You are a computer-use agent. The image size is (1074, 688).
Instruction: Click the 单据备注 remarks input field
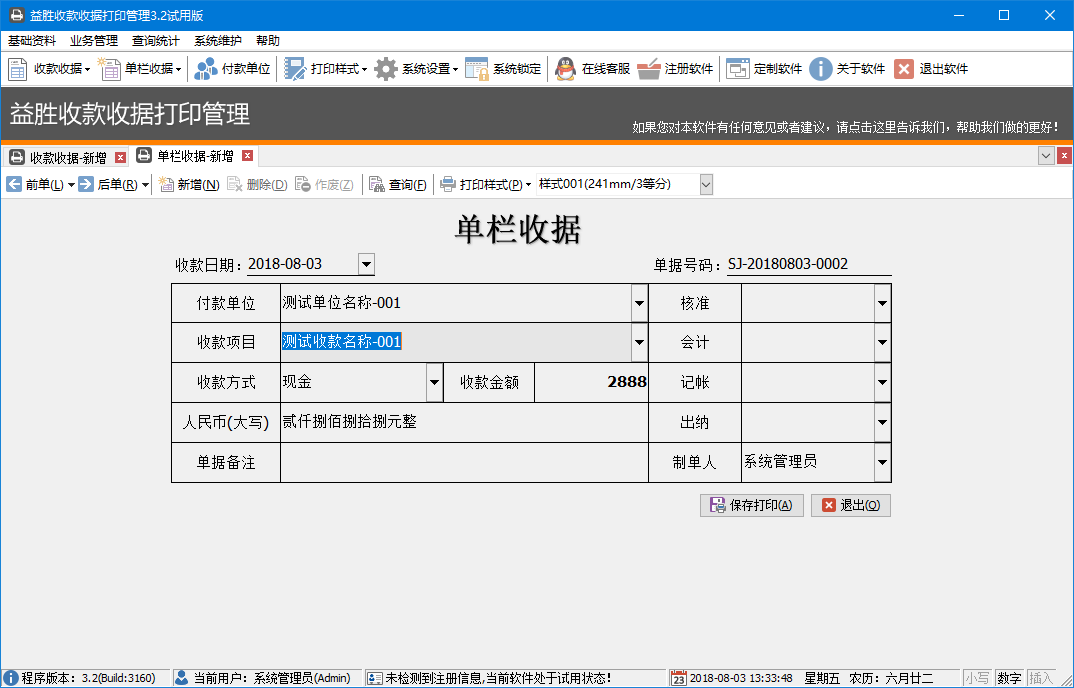pos(464,463)
